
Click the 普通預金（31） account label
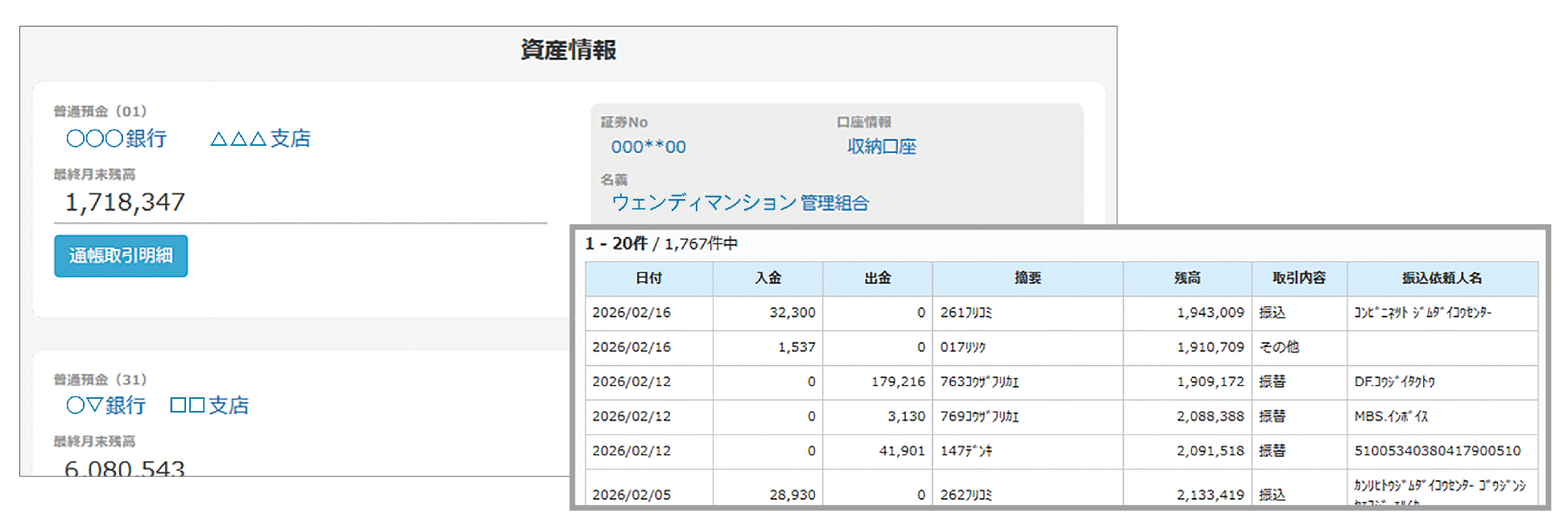tap(100, 380)
